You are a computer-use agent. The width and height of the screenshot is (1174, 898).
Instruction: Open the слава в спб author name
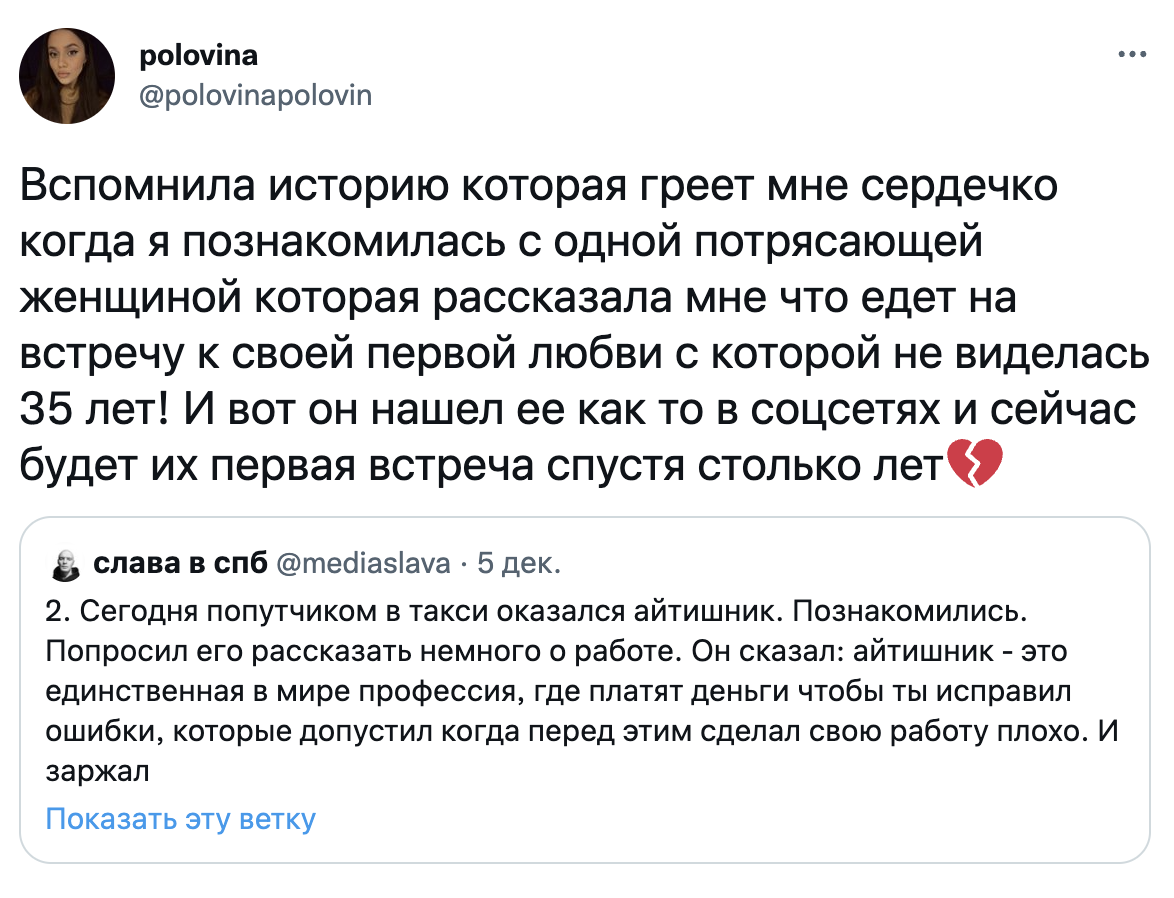[180, 565]
